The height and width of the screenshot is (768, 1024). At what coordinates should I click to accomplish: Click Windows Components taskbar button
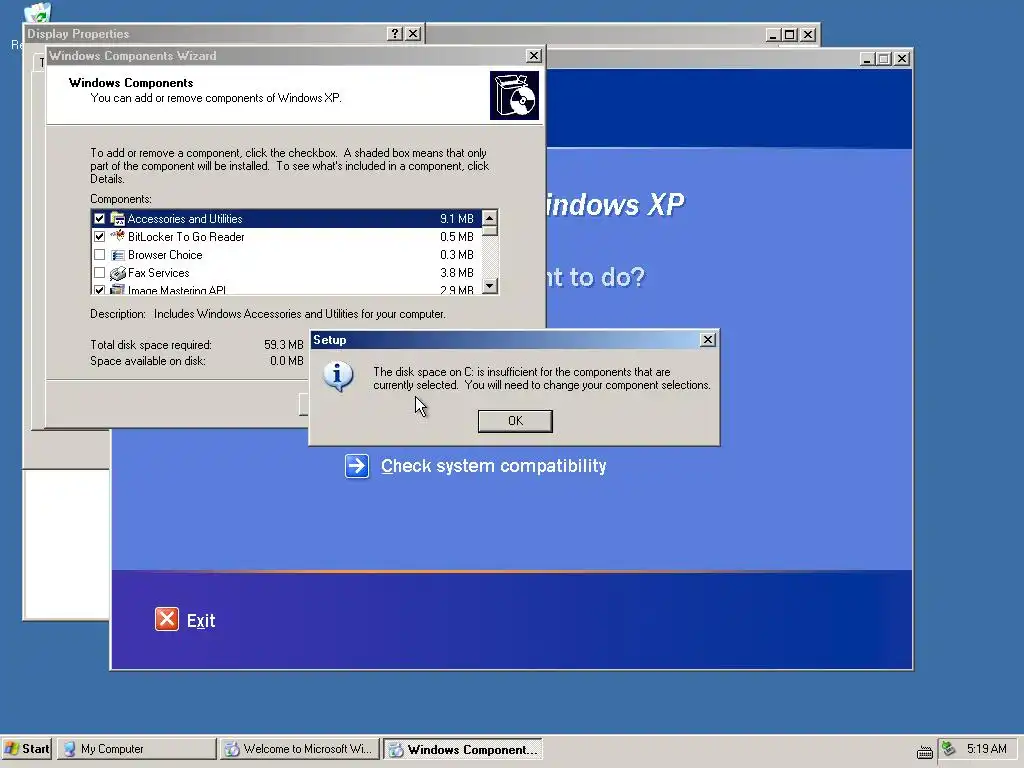coord(462,749)
